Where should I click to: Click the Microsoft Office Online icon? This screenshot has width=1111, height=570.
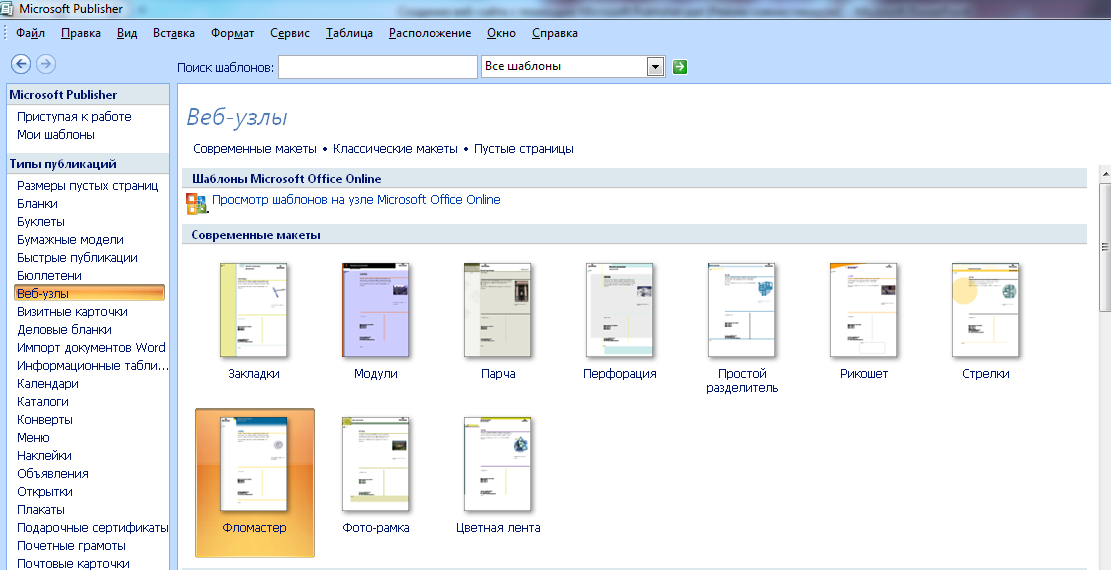tap(196, 203)
